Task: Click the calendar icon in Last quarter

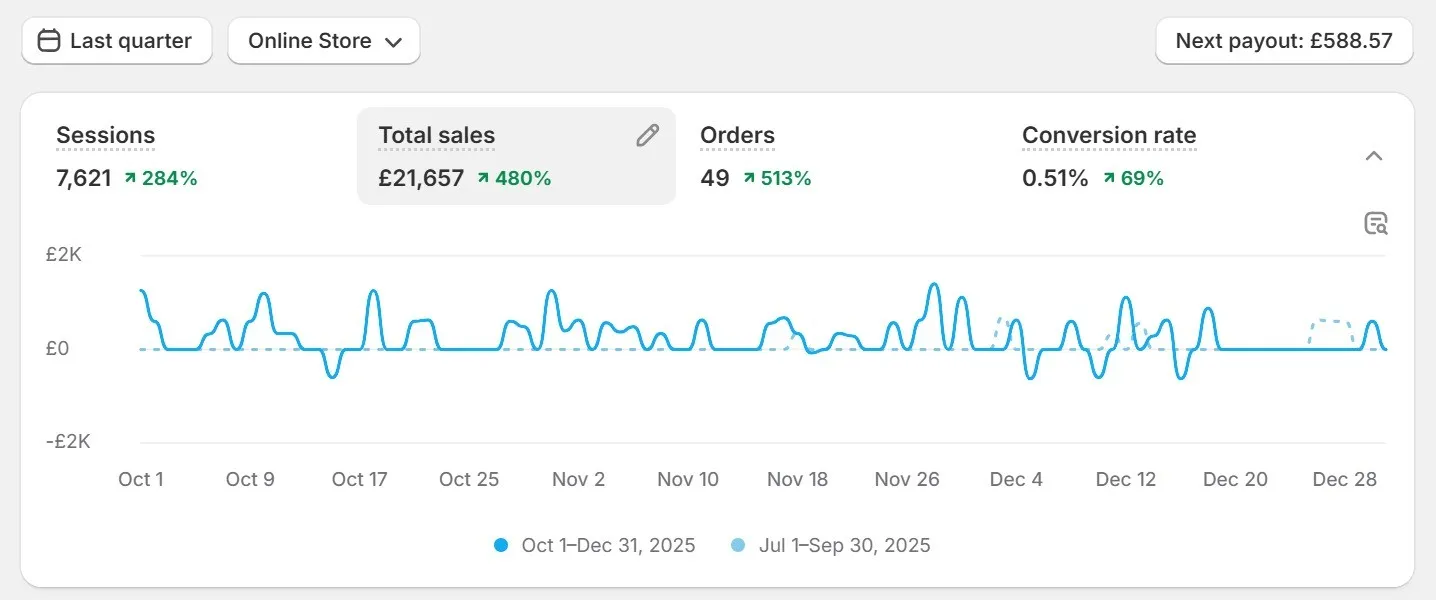Action: (48, 41)
